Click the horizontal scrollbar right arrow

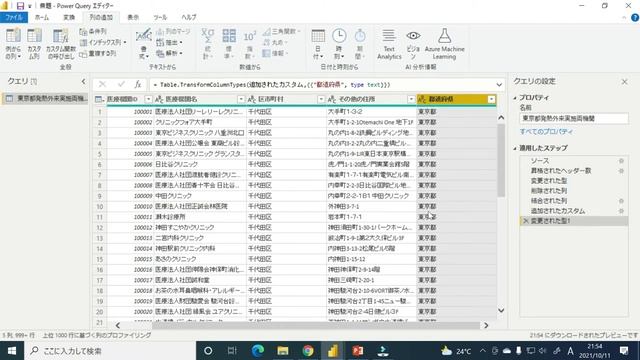point(486,325)
